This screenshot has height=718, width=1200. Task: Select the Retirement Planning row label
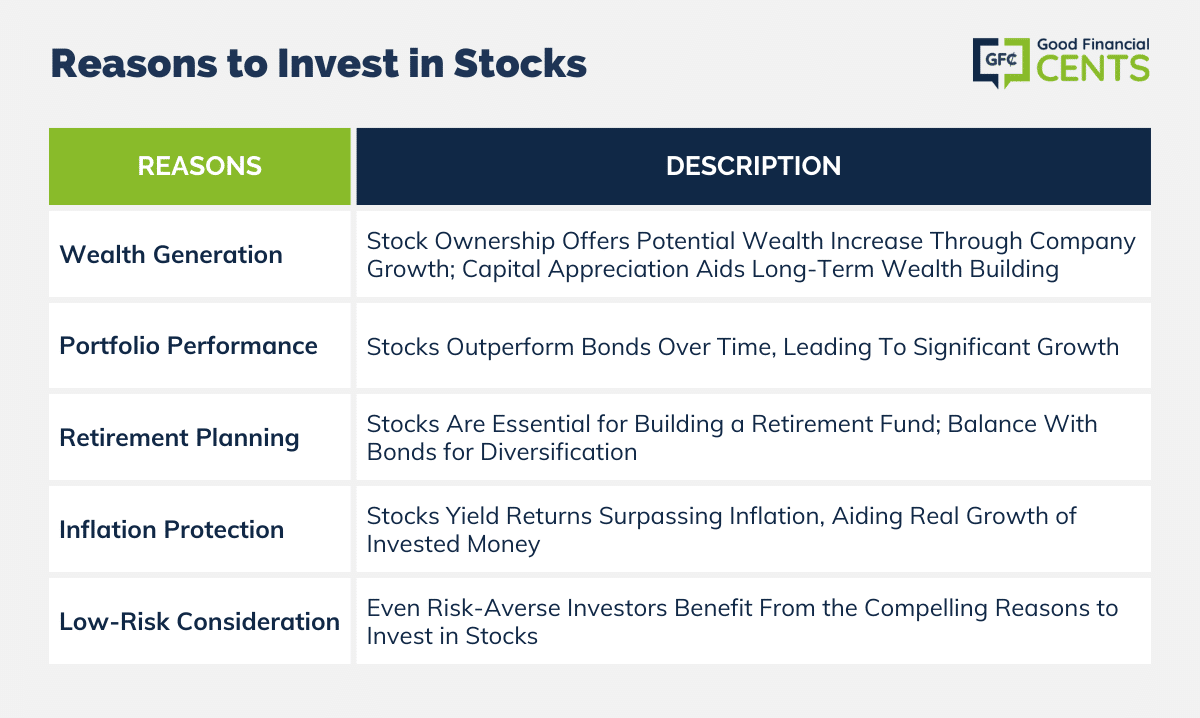180,438
